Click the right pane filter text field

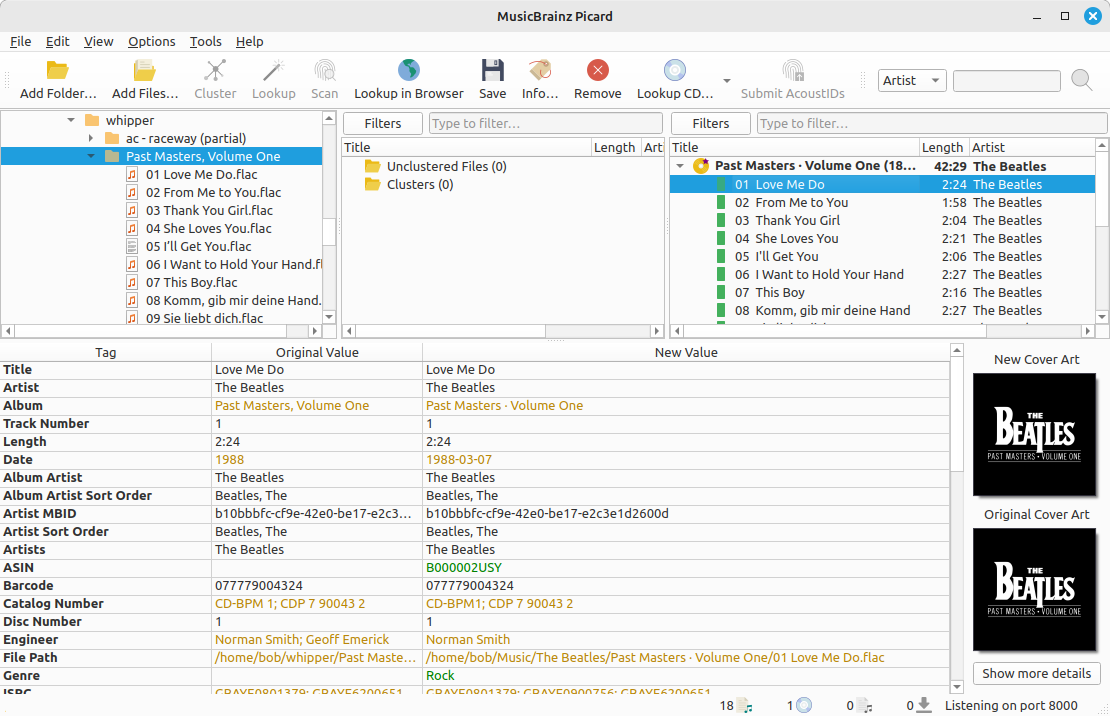pos(932,123)
